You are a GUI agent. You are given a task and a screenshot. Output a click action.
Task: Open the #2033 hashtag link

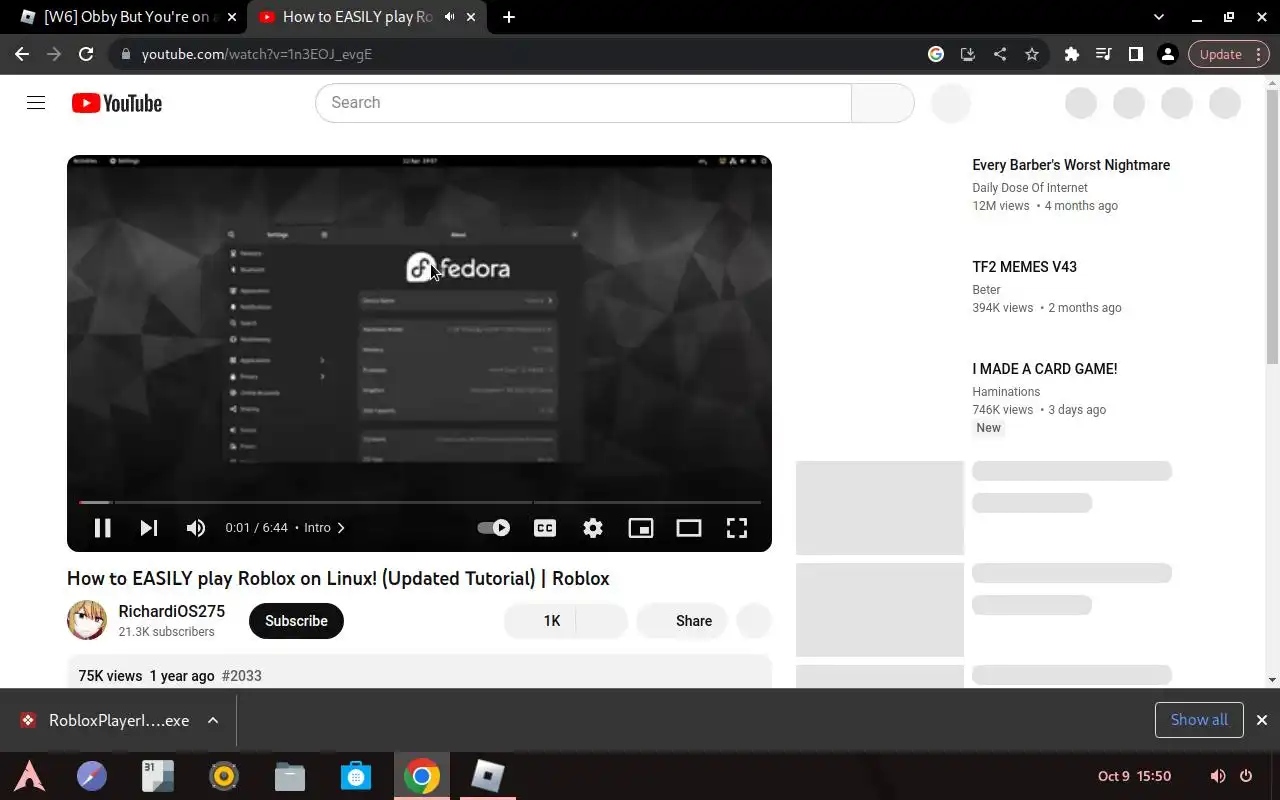click(x=242, y=676)
